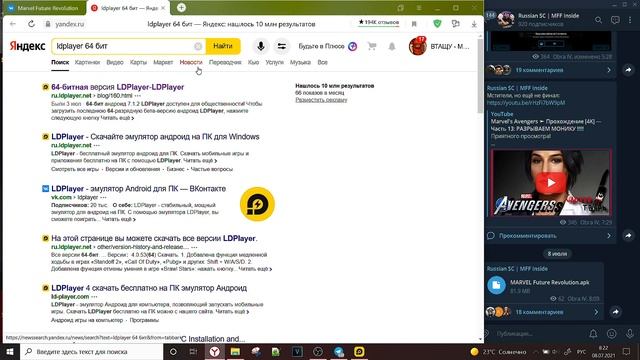
Task: Search in the Telegram channel
Action: pos(598,20)
